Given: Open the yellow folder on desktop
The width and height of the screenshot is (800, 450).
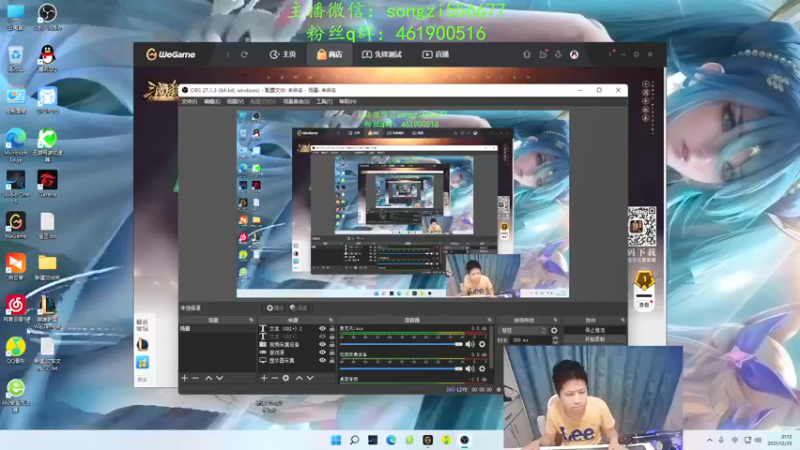Looking at the screenshot, I should click(47, 267).
